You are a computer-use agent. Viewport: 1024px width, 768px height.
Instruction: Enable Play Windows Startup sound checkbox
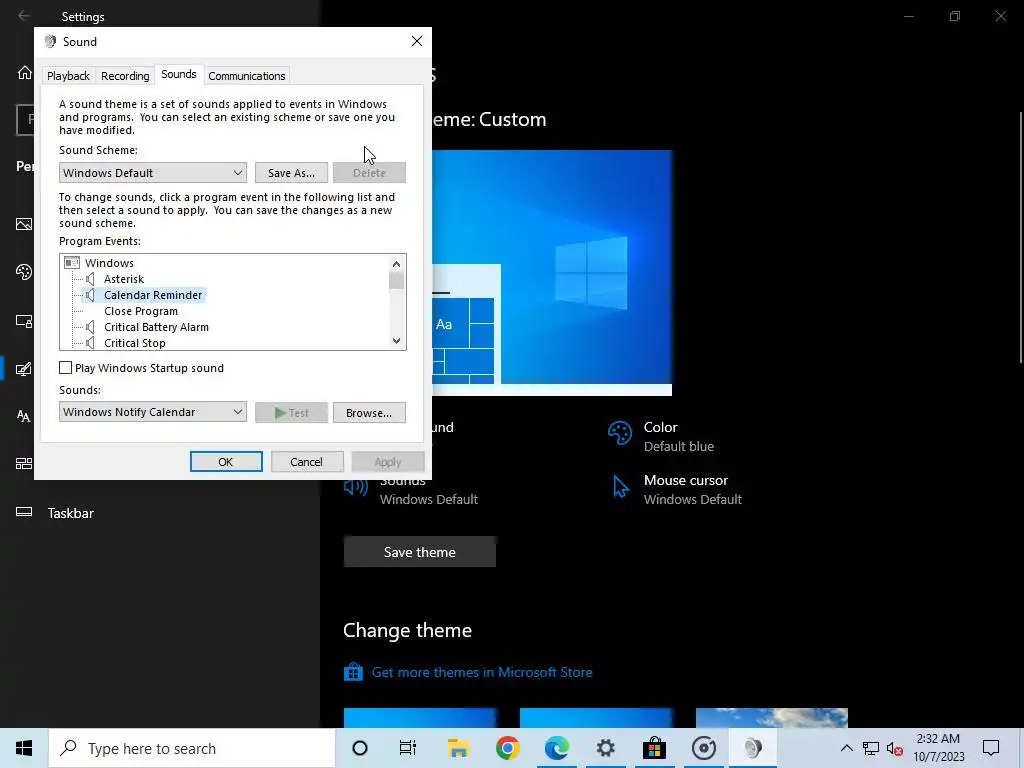click(65, 368)
